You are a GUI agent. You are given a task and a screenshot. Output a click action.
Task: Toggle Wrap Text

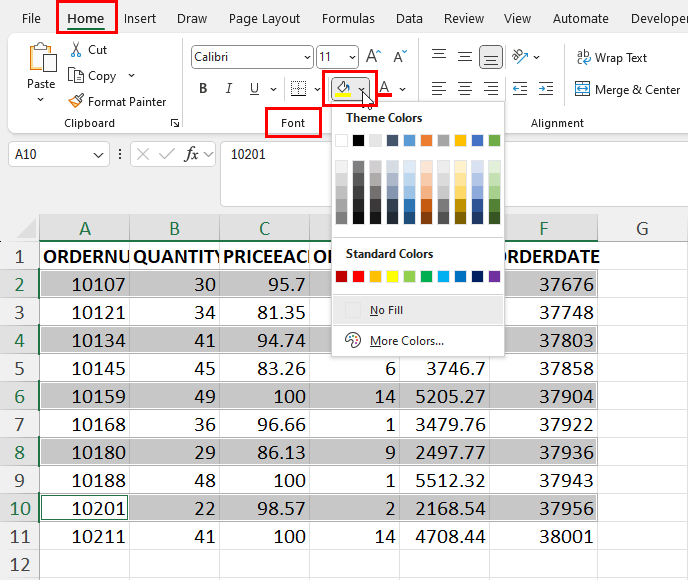(x=612, y=57)
